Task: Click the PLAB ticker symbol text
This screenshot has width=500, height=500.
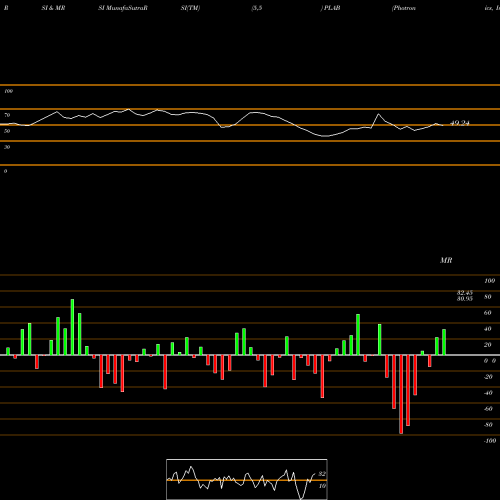Action: (332, 8)
